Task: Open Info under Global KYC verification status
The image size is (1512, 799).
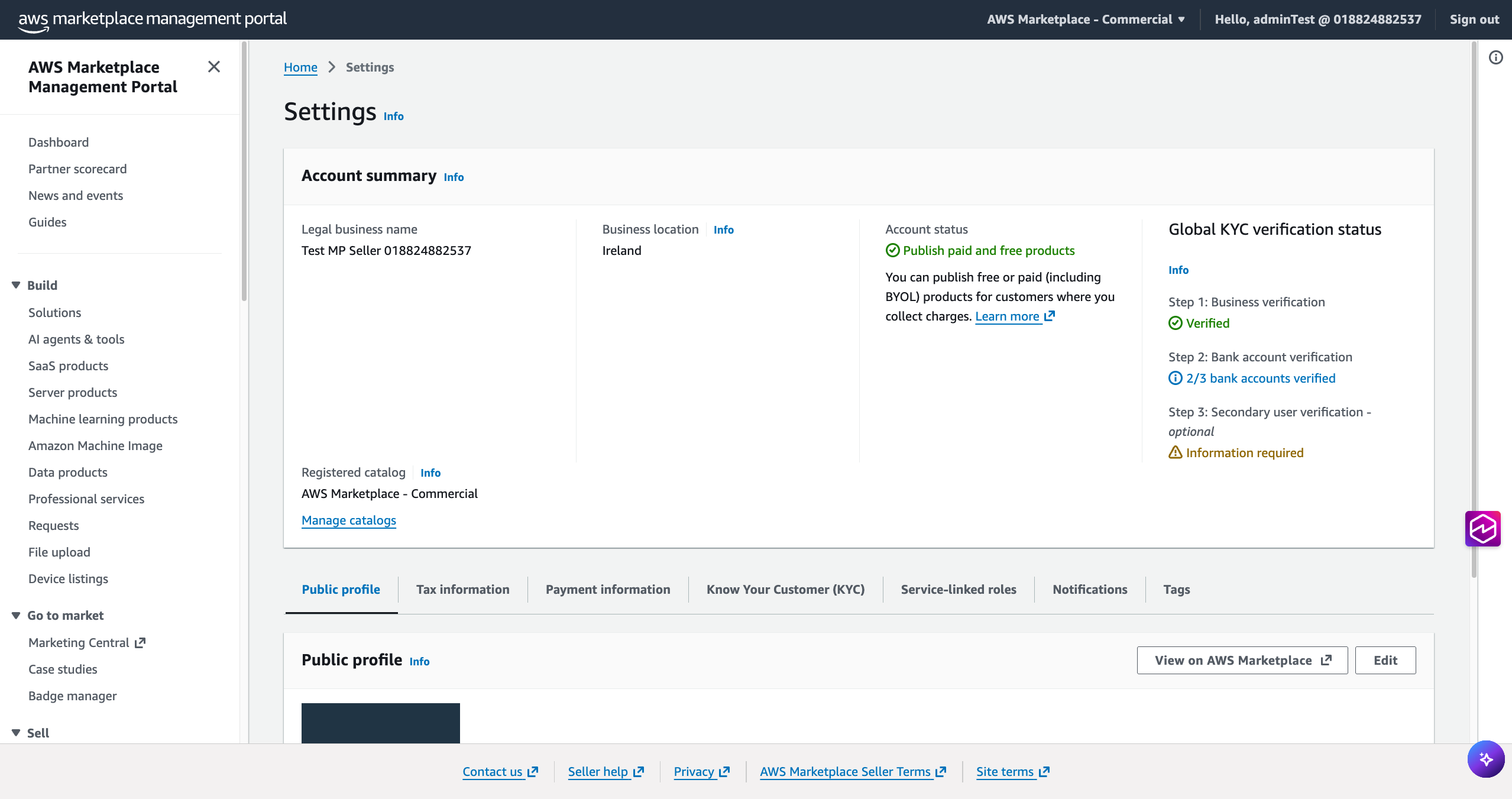Action: click(x=1178, y=270)
